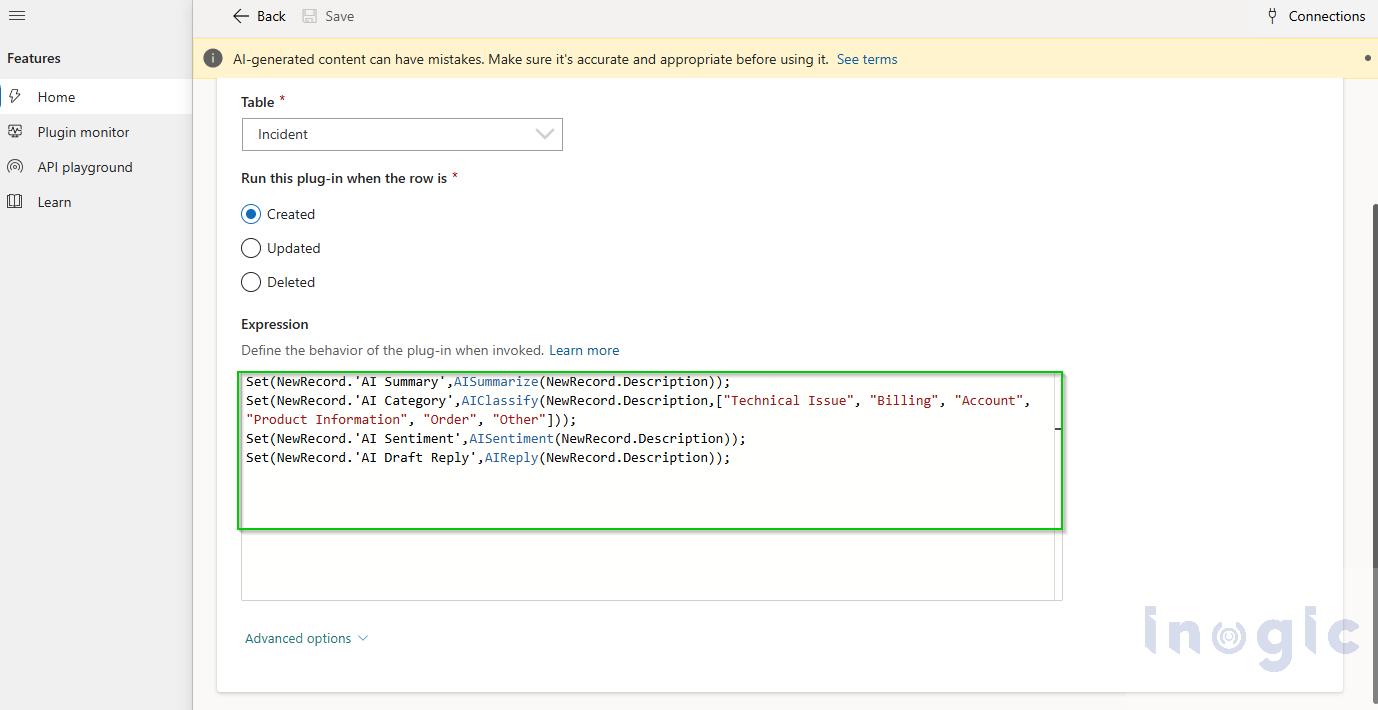
Task: Click the AISentiment function text
Action: 511,438
